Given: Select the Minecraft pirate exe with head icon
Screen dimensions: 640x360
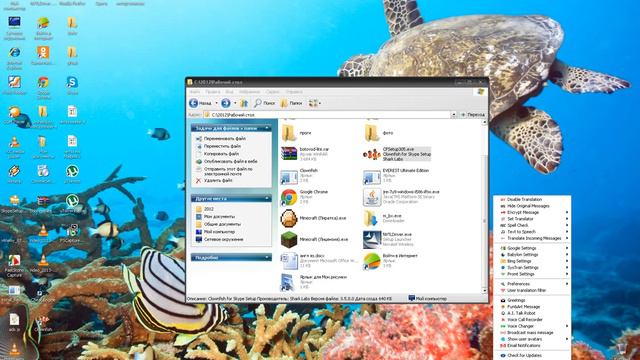Looking at the screenshot, I should pyautogui.click(x=289, y=218).
